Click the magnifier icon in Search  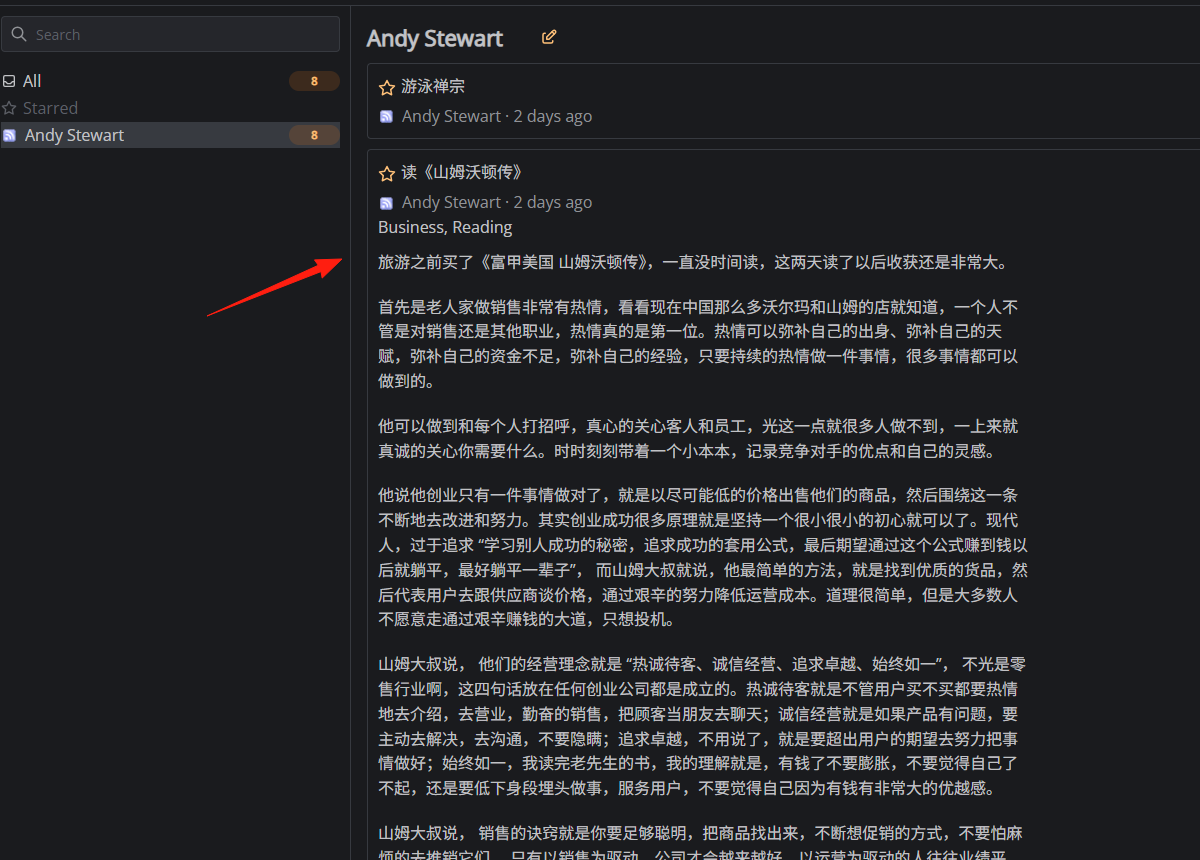tap(20, 34)
